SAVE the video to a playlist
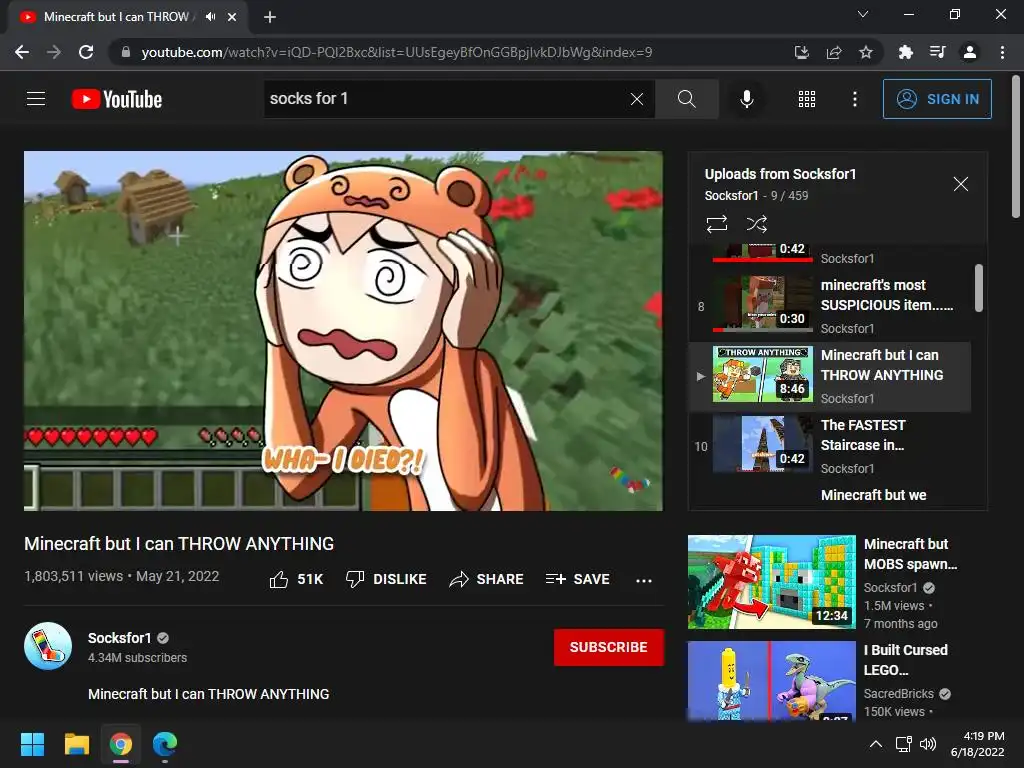The height and width of the screenshot is (768, 1024). [x=577, y=579]
